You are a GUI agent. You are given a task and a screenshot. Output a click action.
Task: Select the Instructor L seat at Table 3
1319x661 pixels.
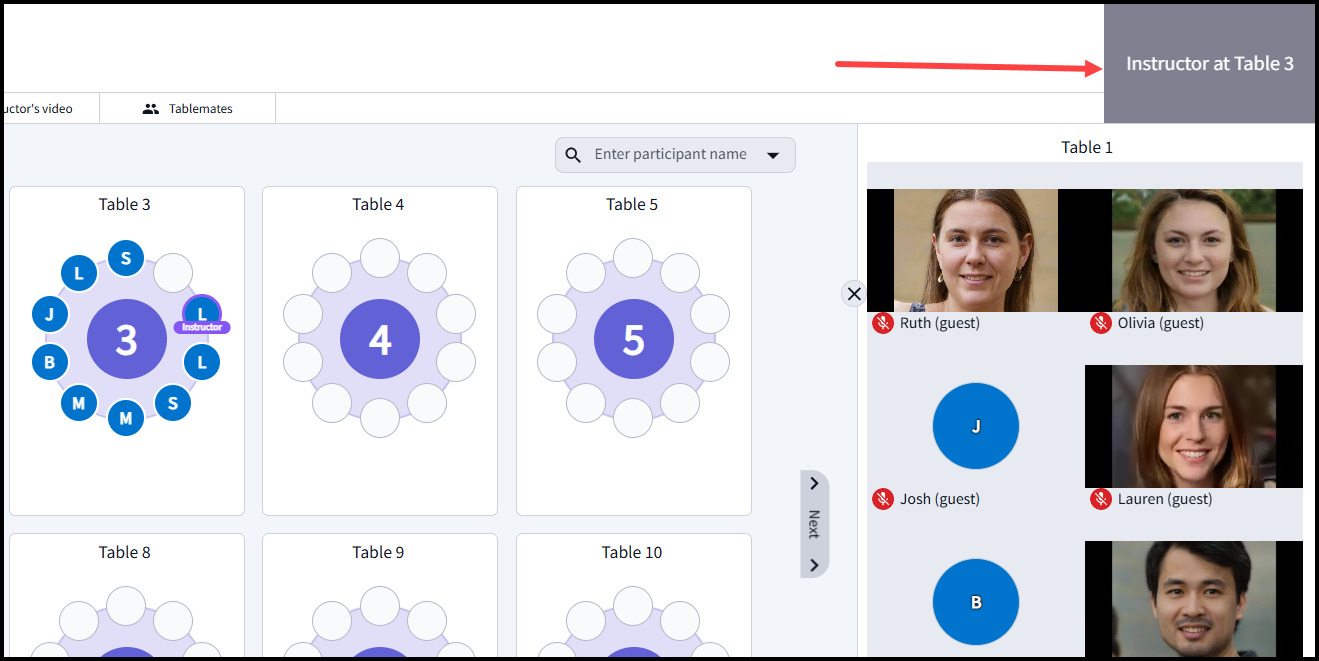(x=202, y=315)
